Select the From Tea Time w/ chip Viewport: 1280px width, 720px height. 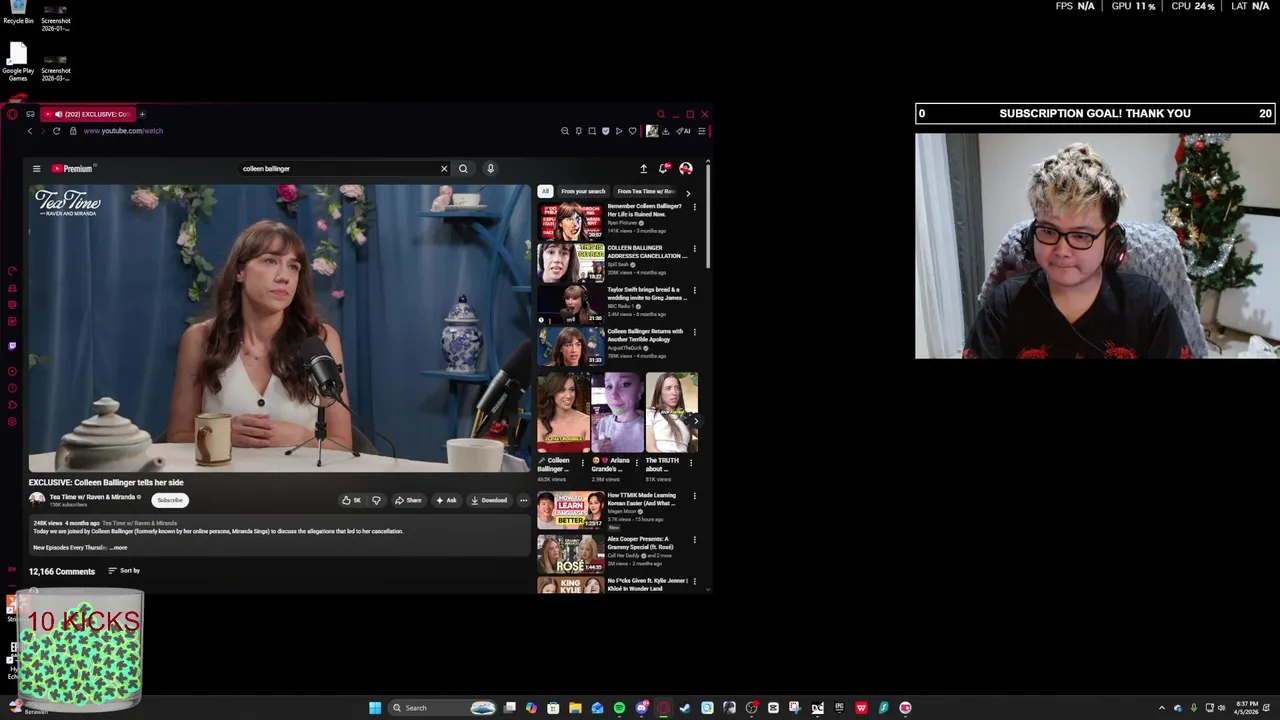click(x=646, y=191)
